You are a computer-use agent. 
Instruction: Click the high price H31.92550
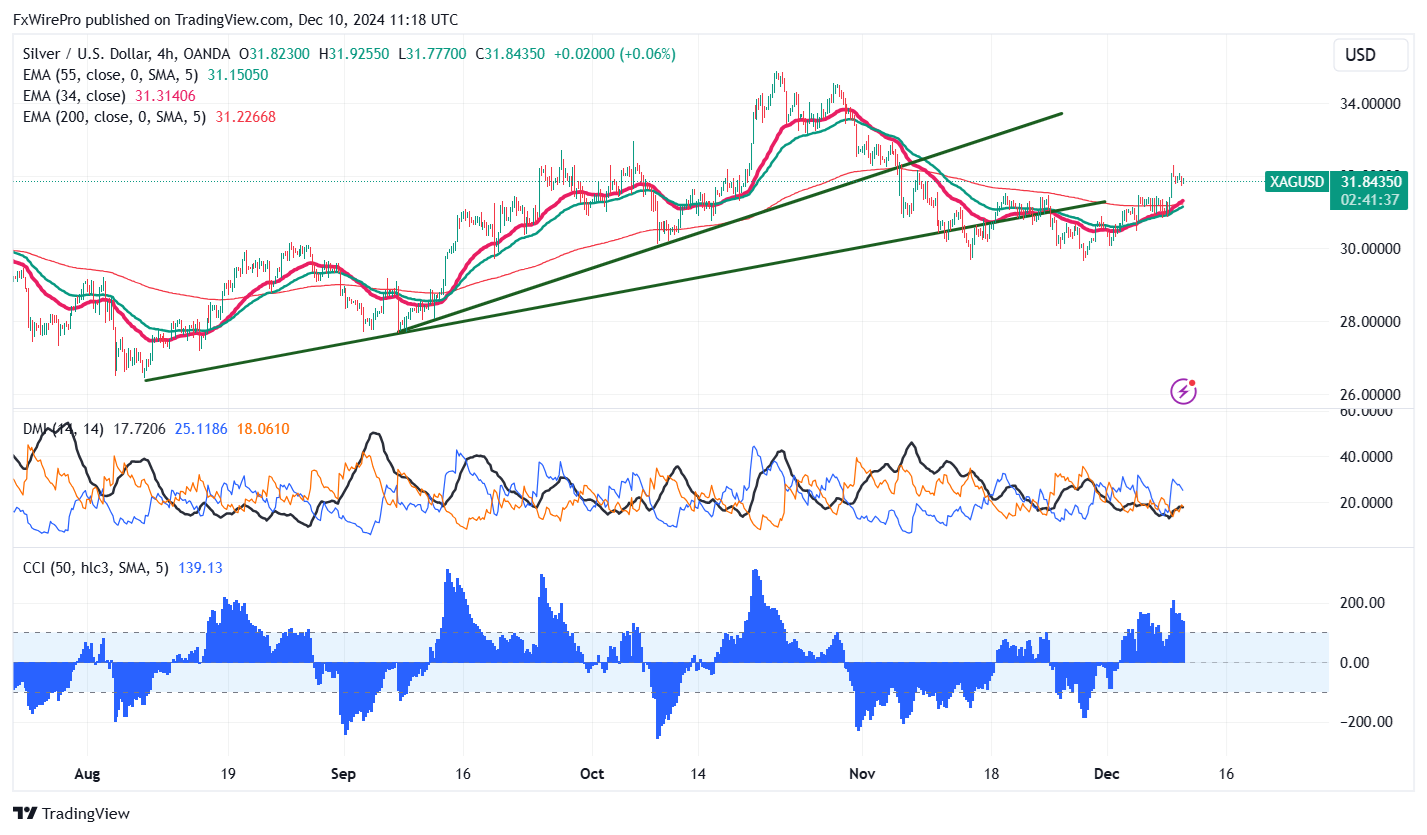pyautogui.click(x=356, y=54)
